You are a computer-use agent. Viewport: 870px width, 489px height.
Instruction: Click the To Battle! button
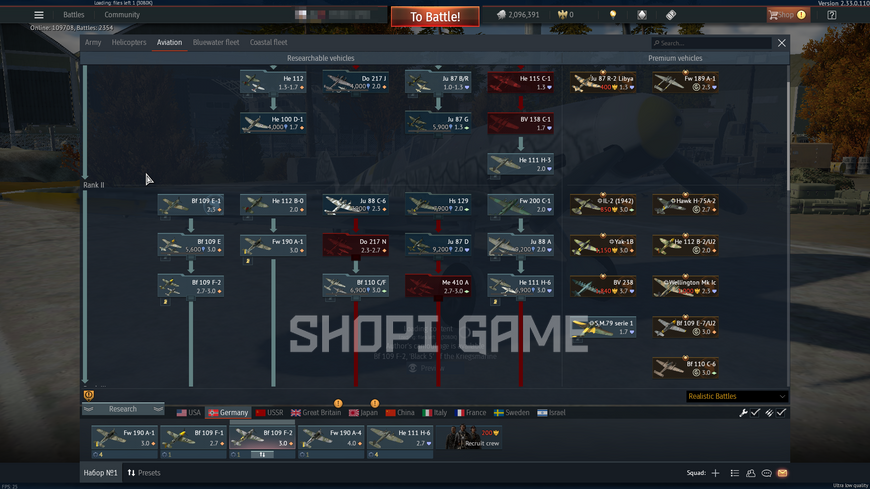pyautogui.click(x=435, y=17)
